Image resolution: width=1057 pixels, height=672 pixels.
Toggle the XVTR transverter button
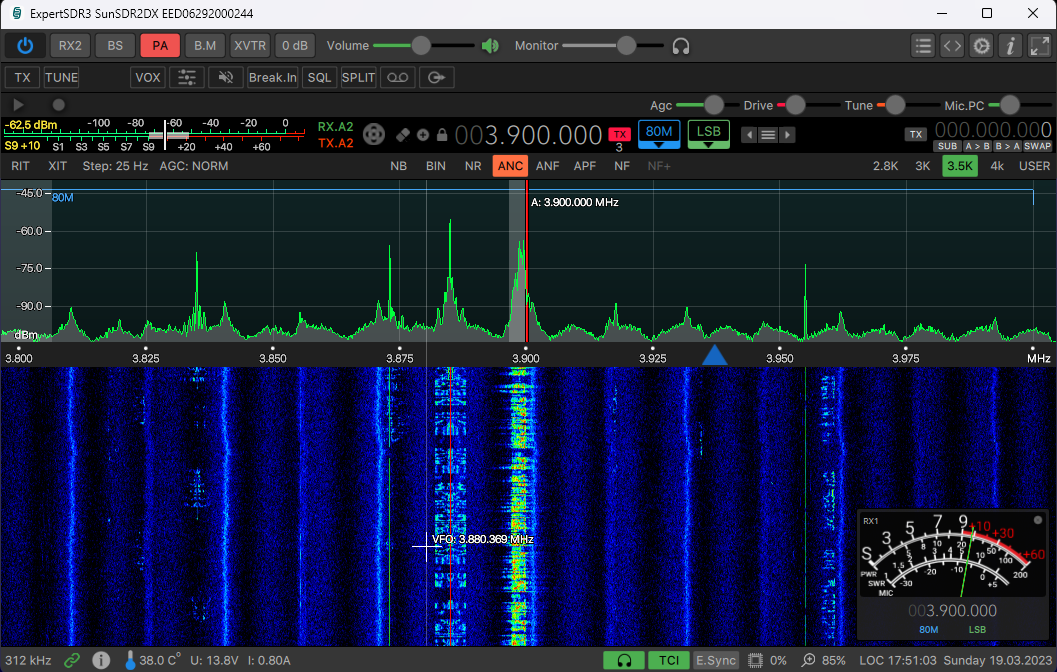coord(250,46)
